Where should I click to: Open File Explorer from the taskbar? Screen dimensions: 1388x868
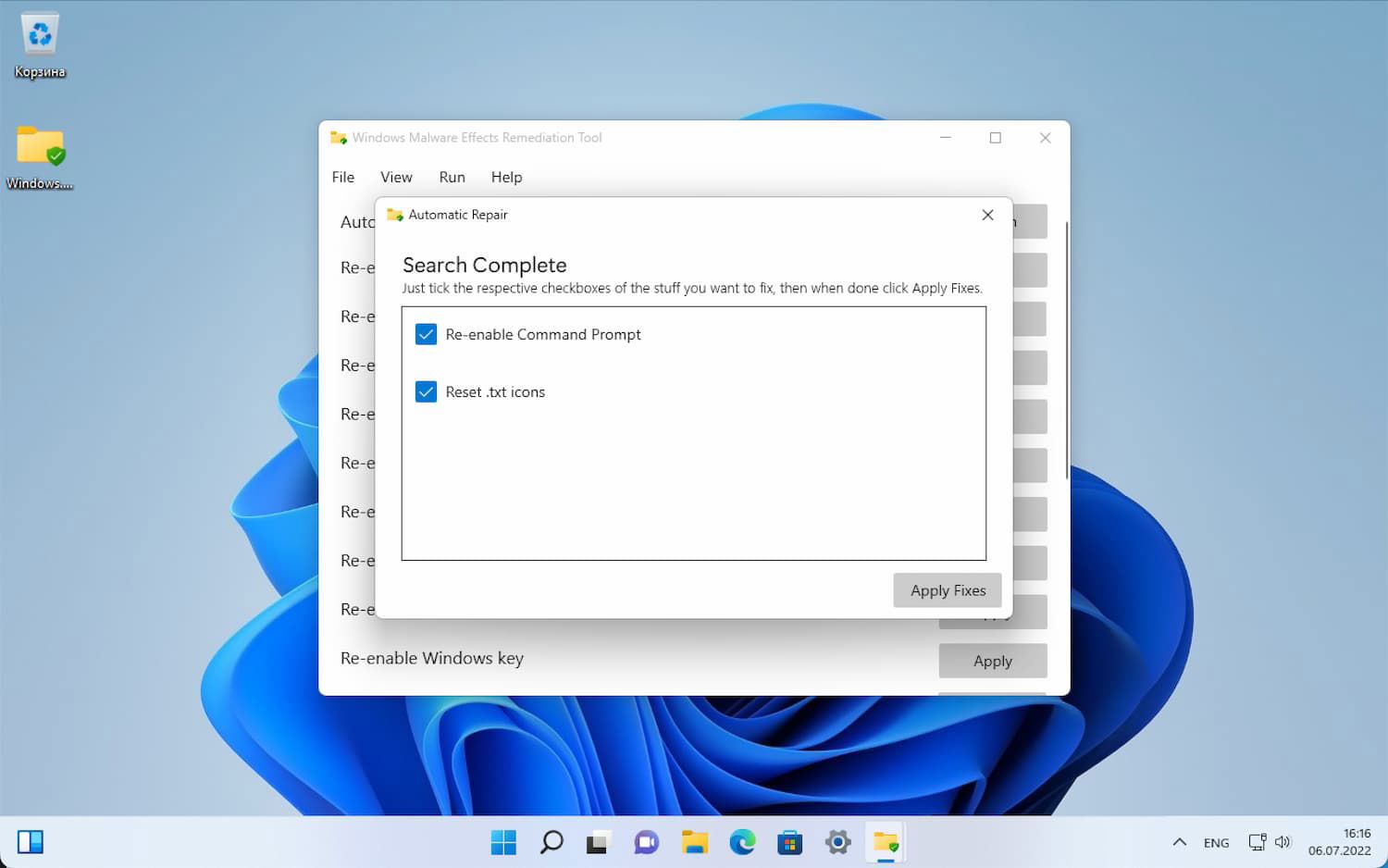[x=695, y=842]
